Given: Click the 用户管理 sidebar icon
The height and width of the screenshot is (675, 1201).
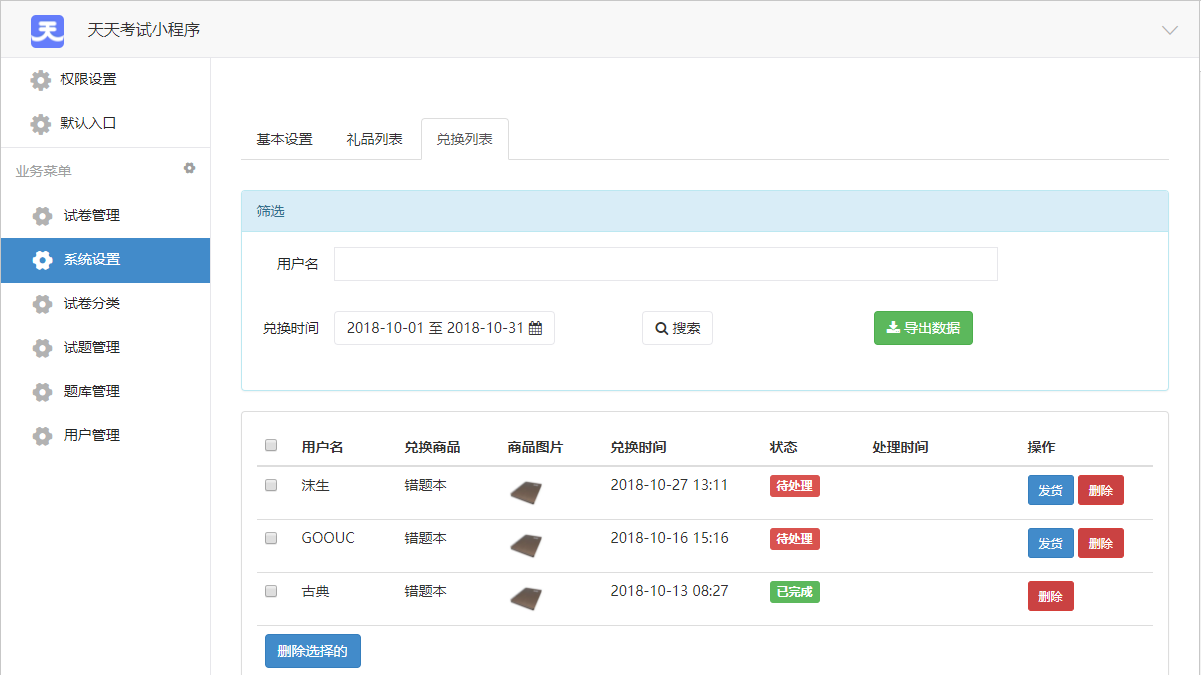Looking at the screenshot, I should (42, 436).
